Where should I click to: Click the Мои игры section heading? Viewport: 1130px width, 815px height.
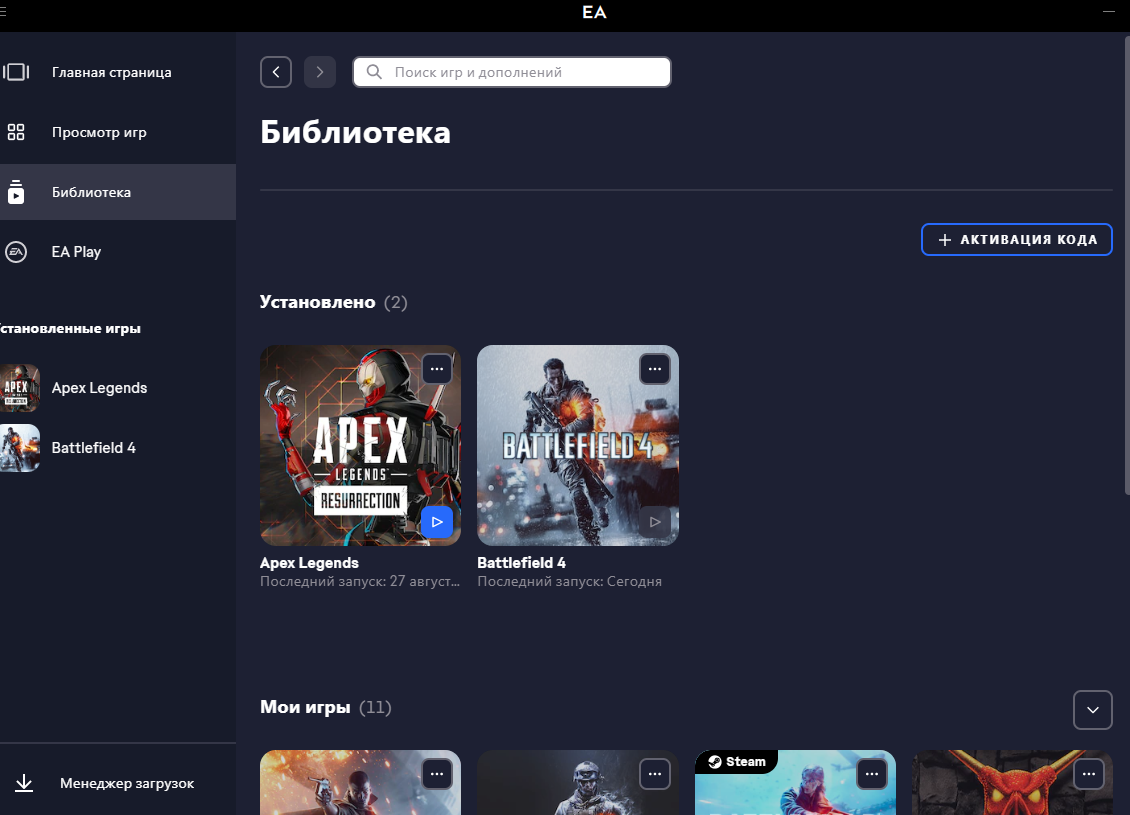click(306, 707)
